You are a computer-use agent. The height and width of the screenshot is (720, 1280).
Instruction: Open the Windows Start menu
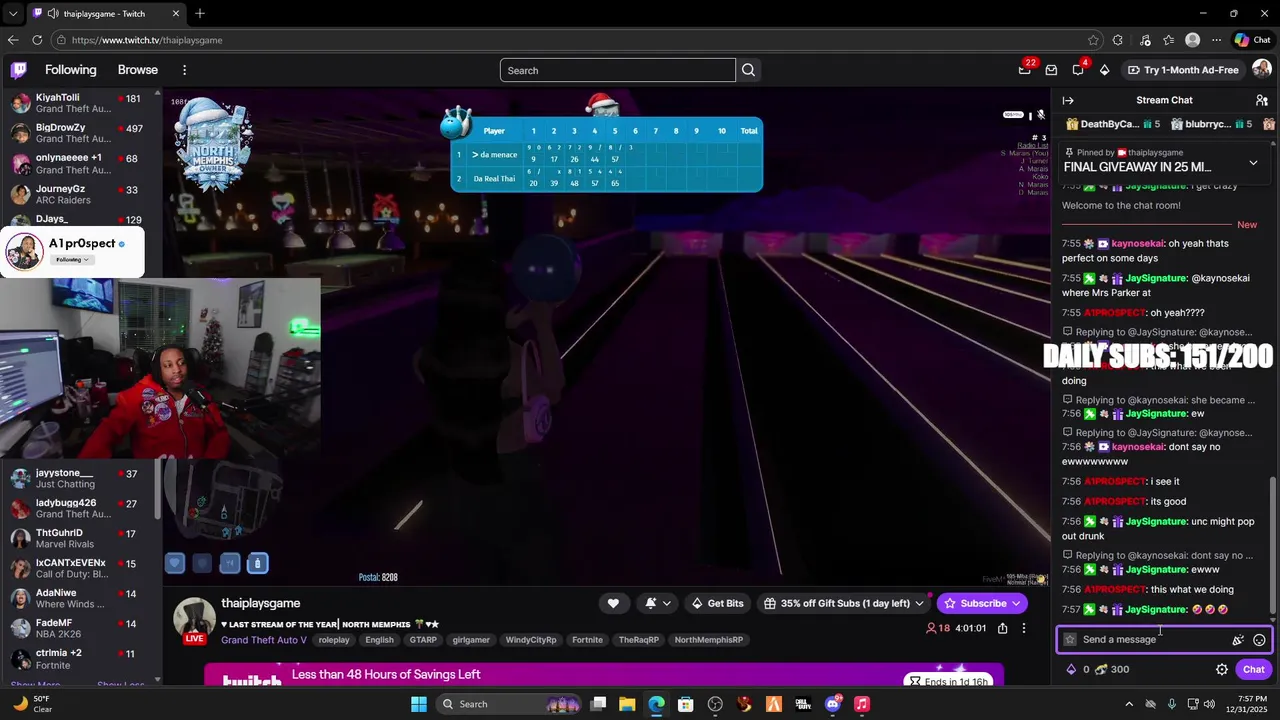(x=419, y=704)
